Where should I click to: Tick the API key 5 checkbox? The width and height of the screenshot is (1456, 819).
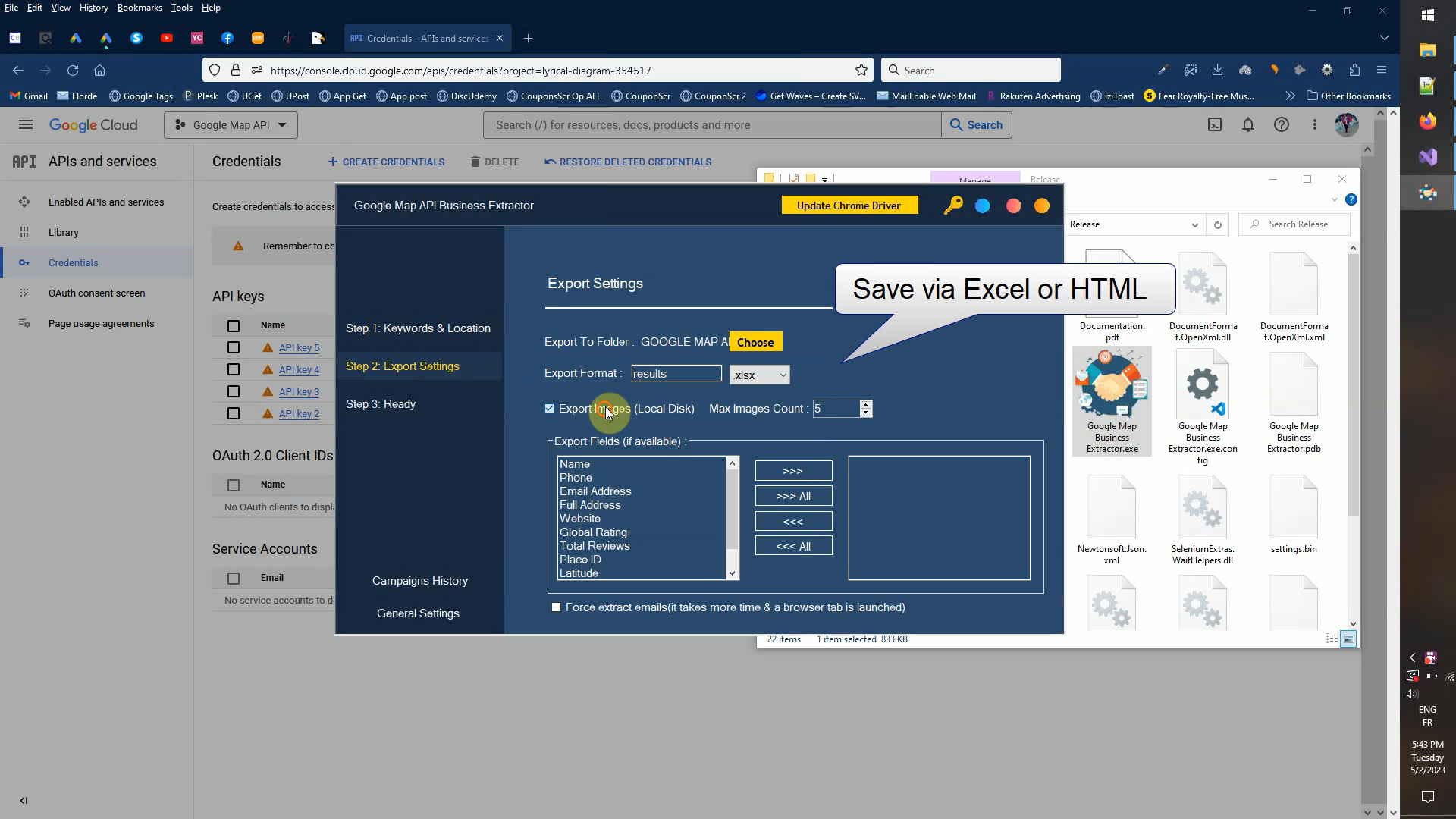click(x=234, y=348)
